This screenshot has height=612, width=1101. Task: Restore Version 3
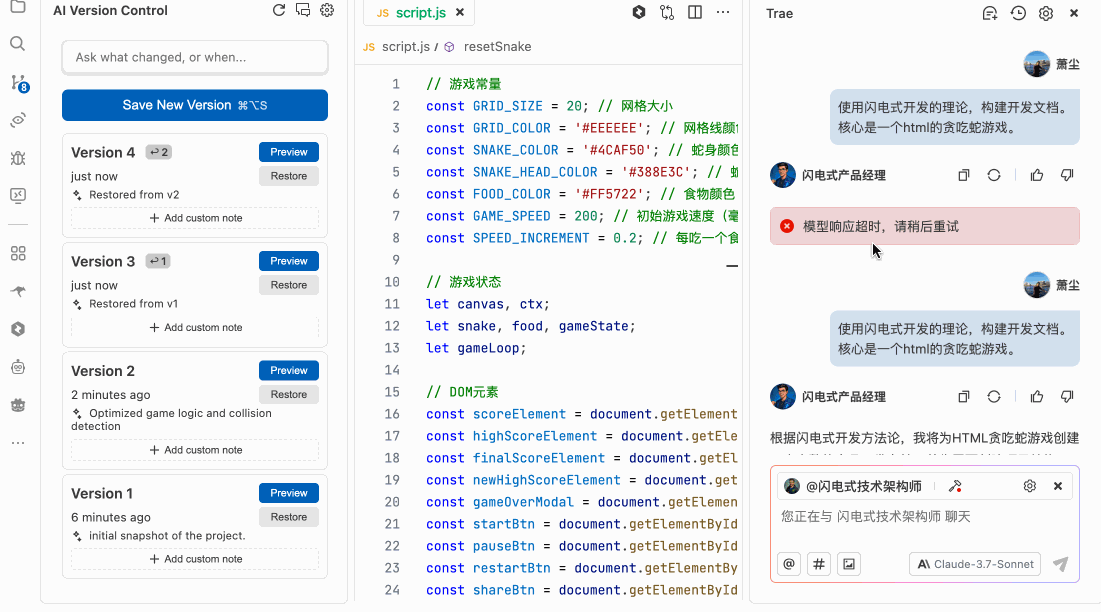tap(289, 285)
